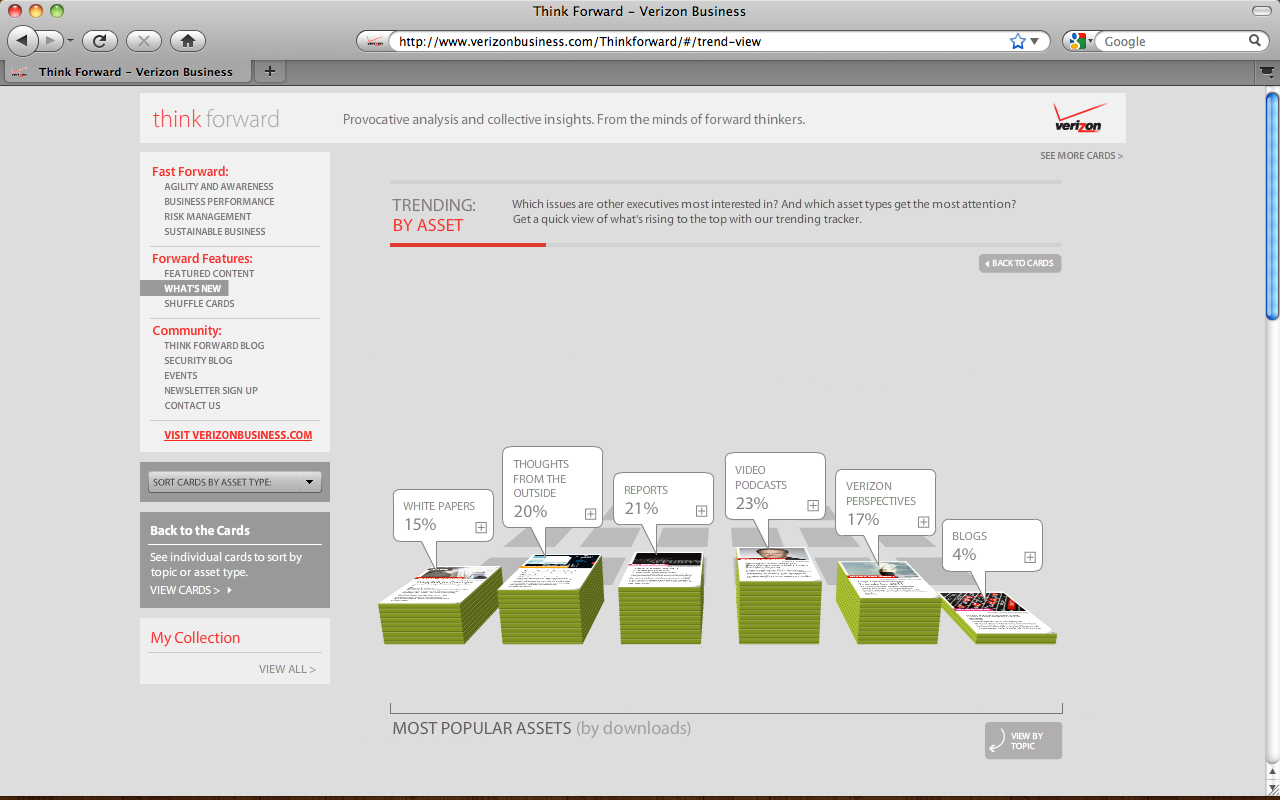
Task: Expand Thoughts From The Outside 20% callout
Action: (591, 513)
